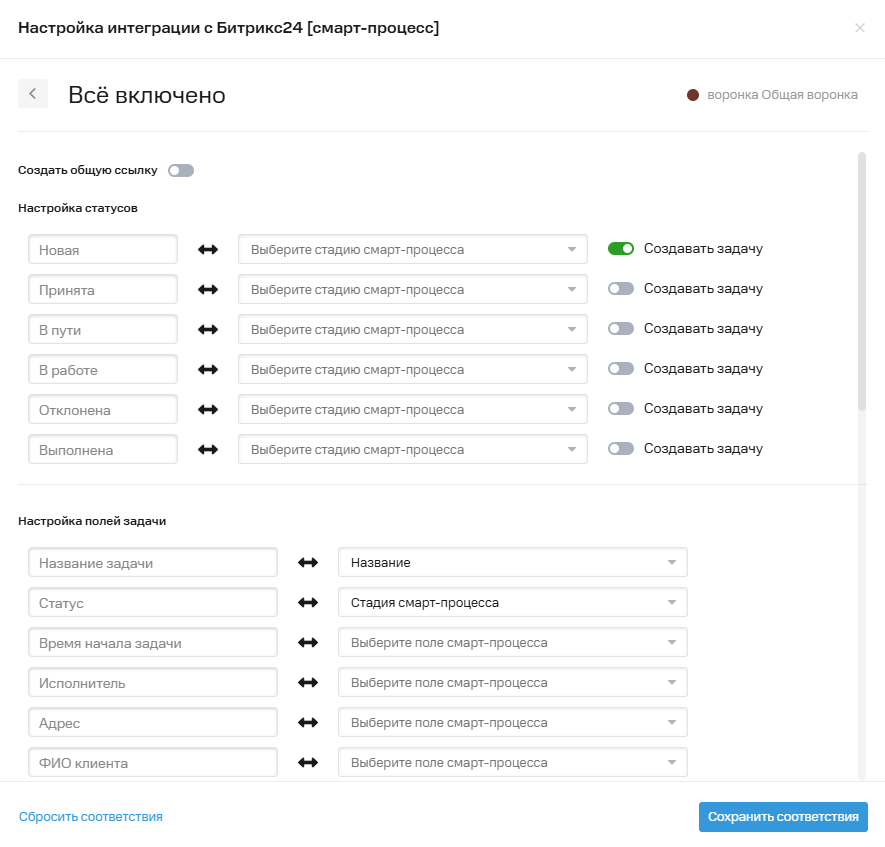This screenshot has height=847, width=885.
Task: Click the back arrow button
Action: tap(33, 94)
